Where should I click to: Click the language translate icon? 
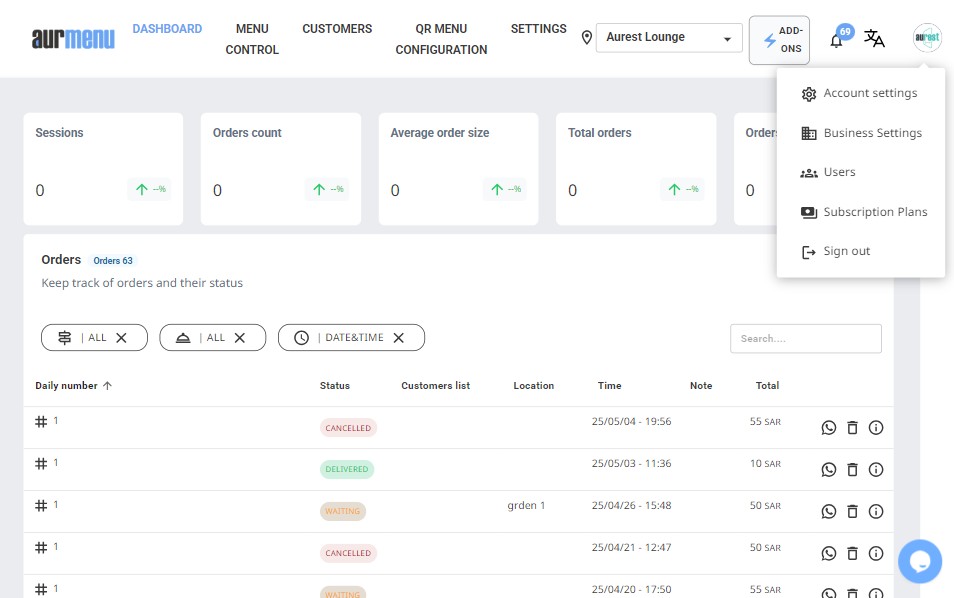click(x=874, y=39)
